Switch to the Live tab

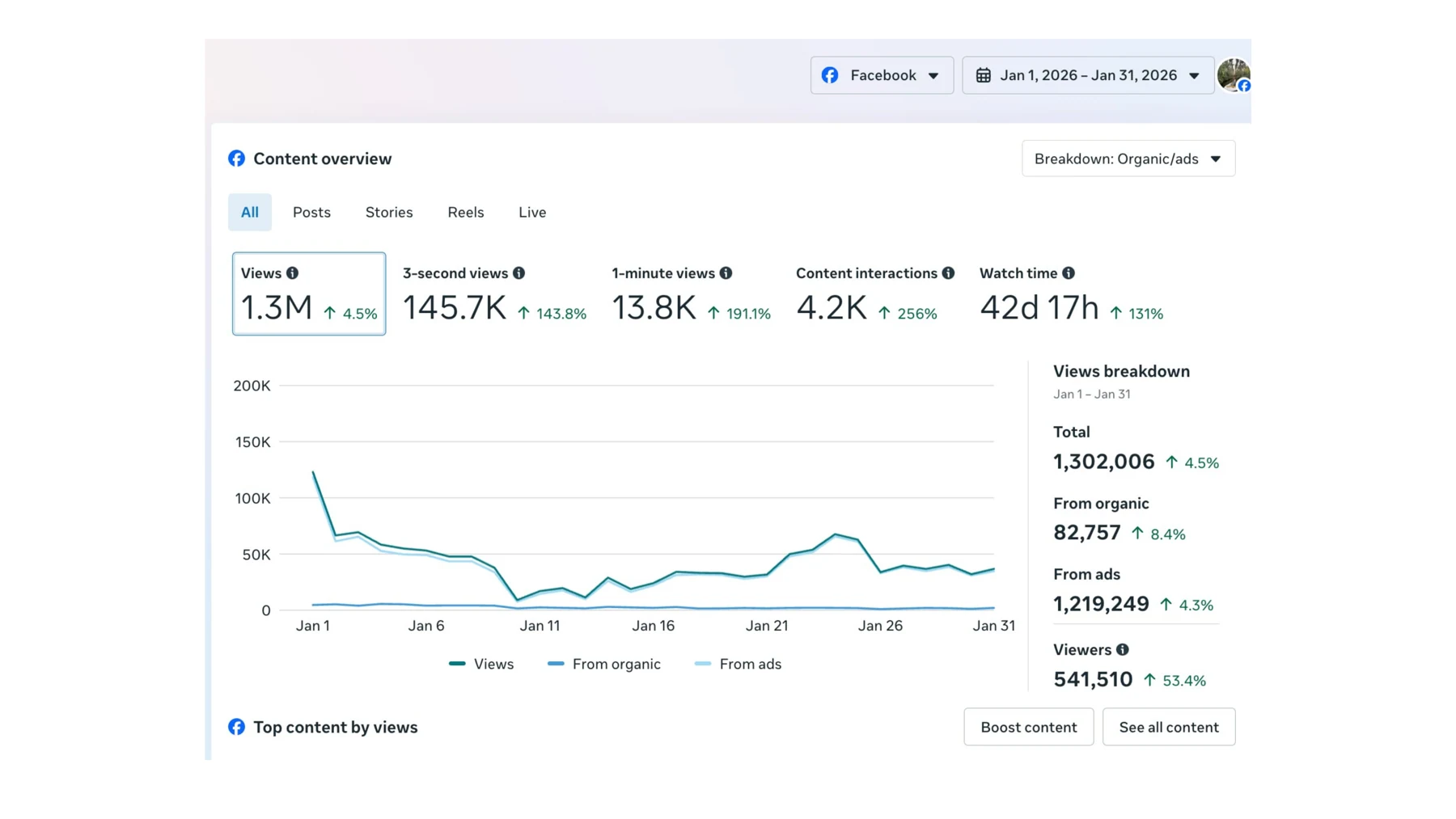point(532,212)
